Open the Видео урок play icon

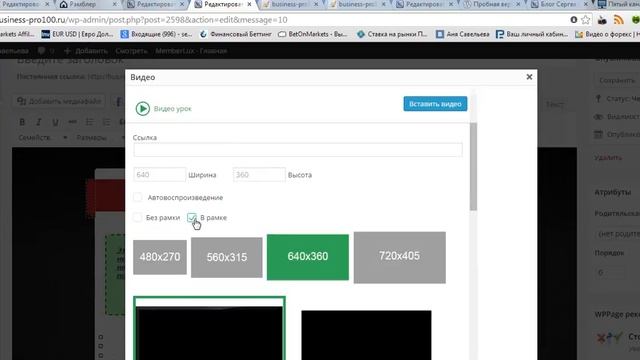pos(143,109)
